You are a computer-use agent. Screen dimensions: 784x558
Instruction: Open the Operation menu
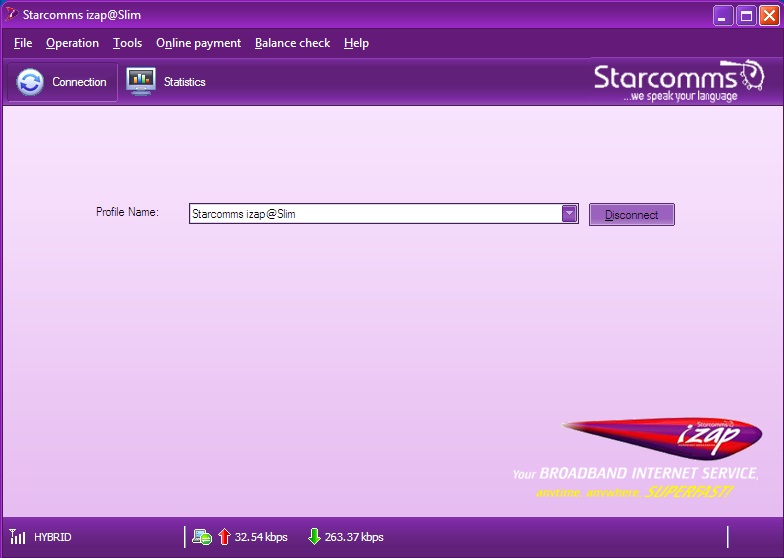[72, 43]
